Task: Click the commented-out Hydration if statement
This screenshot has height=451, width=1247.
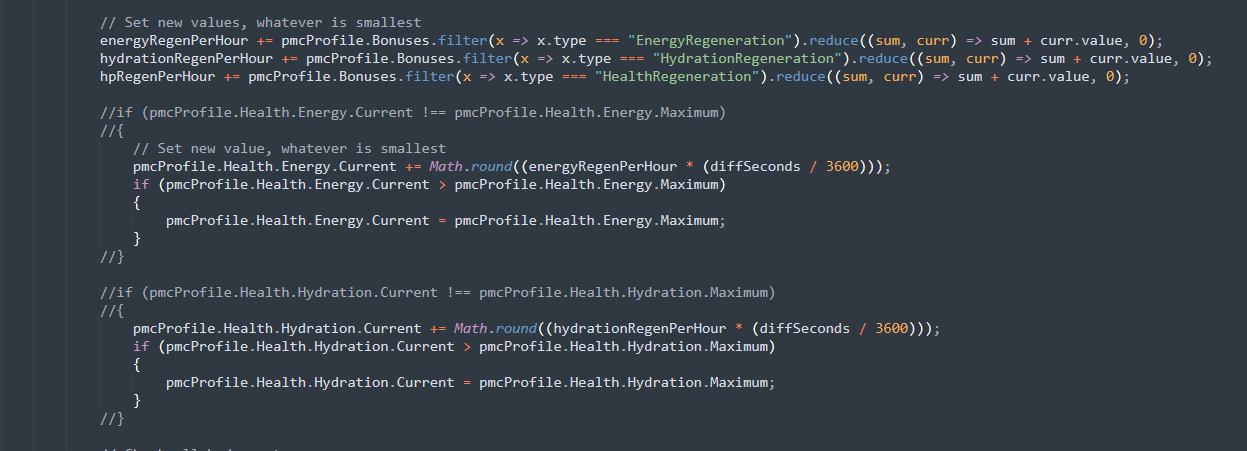Action: point(436,292)
